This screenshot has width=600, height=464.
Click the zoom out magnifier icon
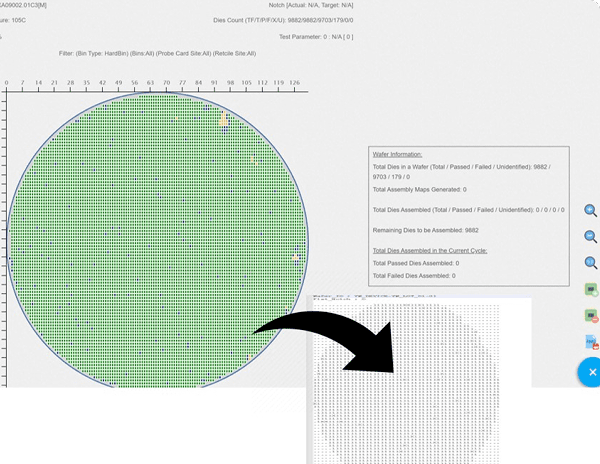pos(591,237)
